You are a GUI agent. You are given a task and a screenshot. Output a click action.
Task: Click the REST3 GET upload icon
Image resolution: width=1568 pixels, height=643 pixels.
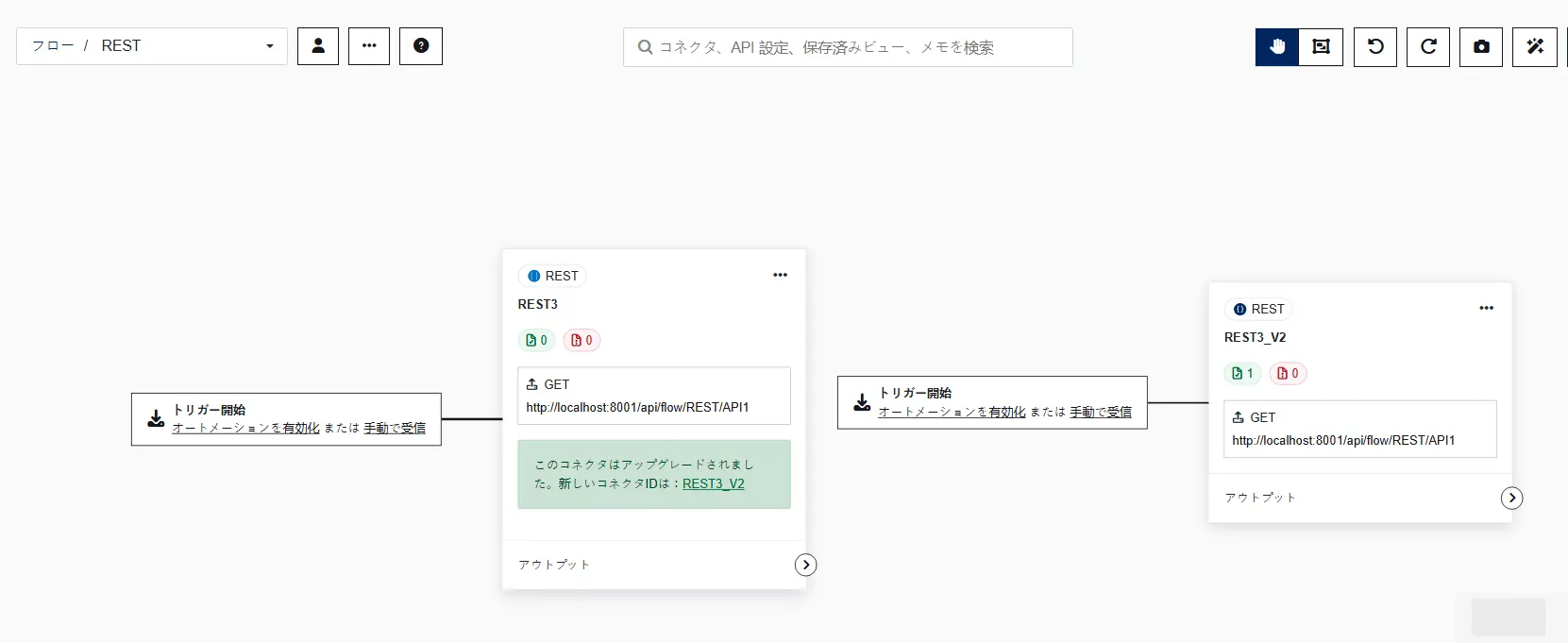point(532,384)
